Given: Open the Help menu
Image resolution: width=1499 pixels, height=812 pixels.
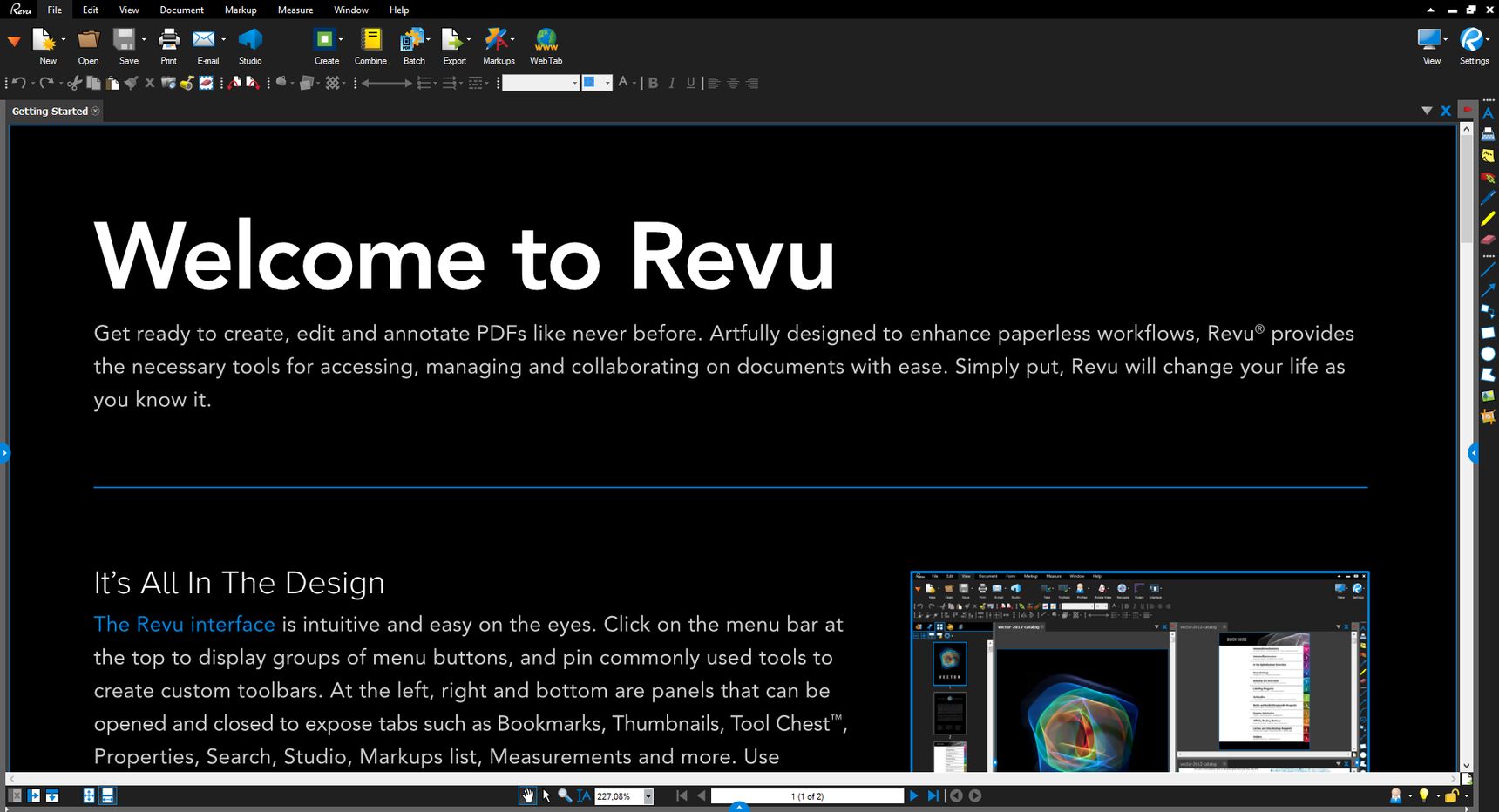Looking at the screenshot, I should click(399, 10).
